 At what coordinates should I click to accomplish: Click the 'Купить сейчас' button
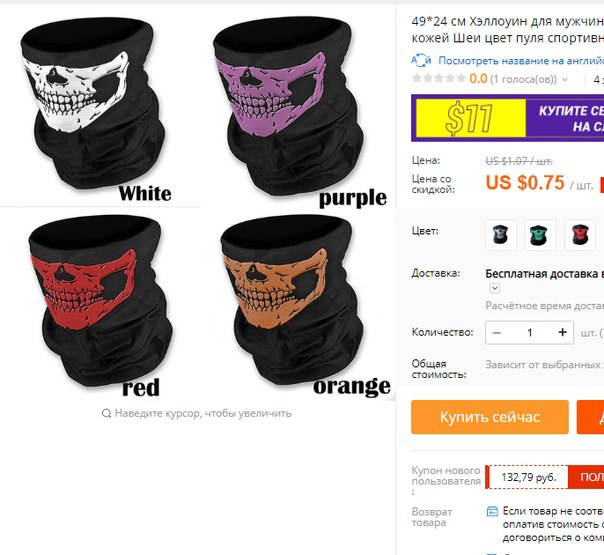tap(490, 417)
